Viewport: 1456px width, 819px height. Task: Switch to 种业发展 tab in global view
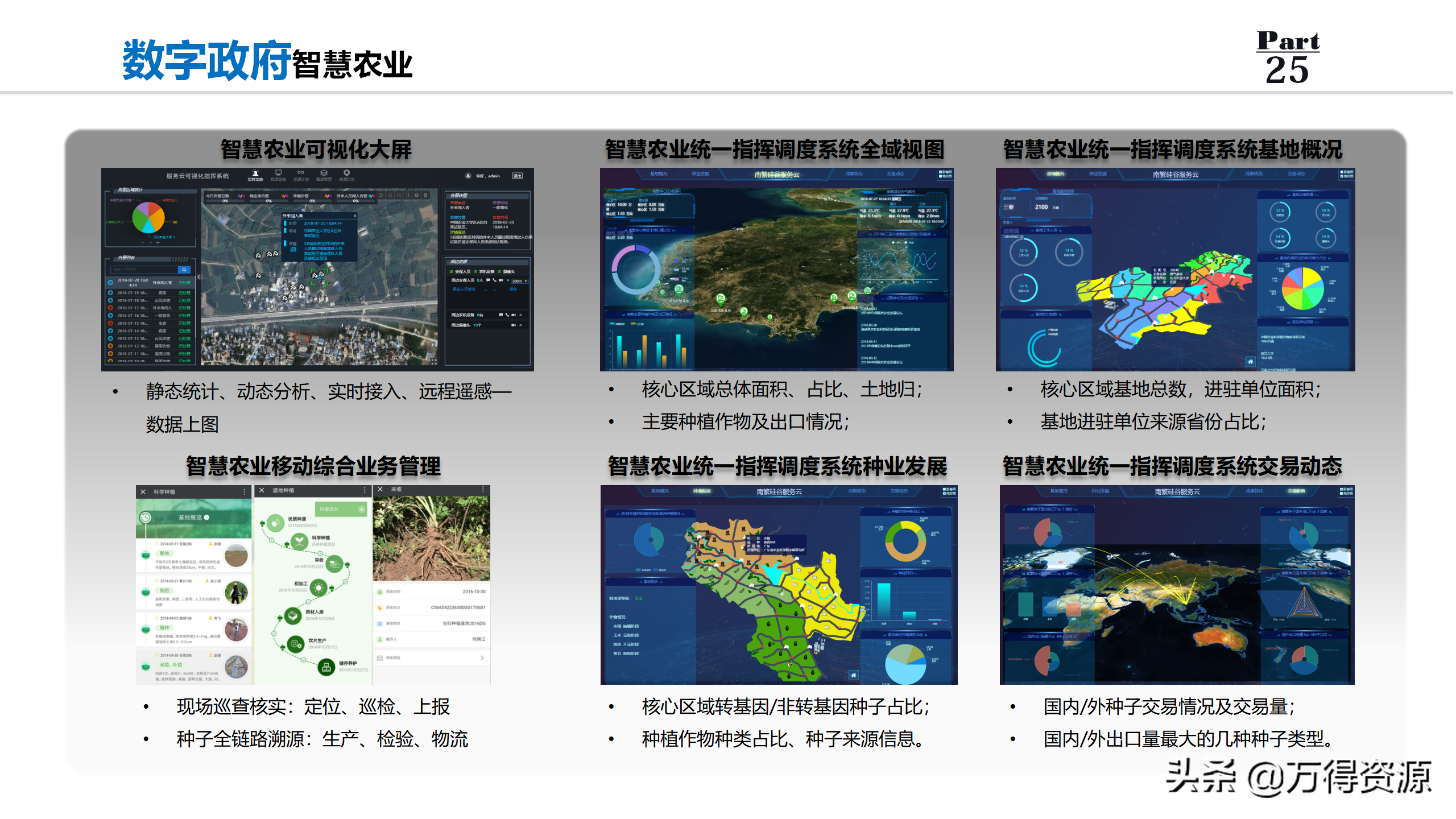click(700, 174)
